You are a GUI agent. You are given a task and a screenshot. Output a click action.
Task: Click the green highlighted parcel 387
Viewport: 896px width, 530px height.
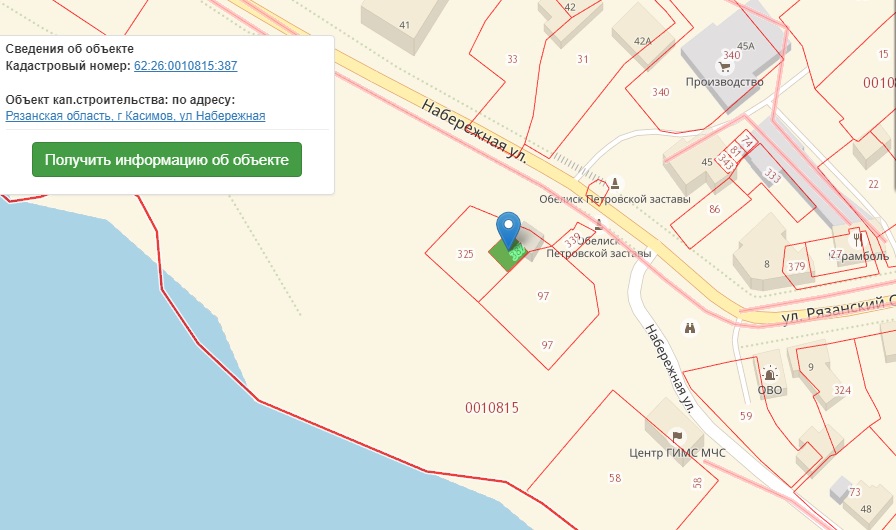pos(507,256)
